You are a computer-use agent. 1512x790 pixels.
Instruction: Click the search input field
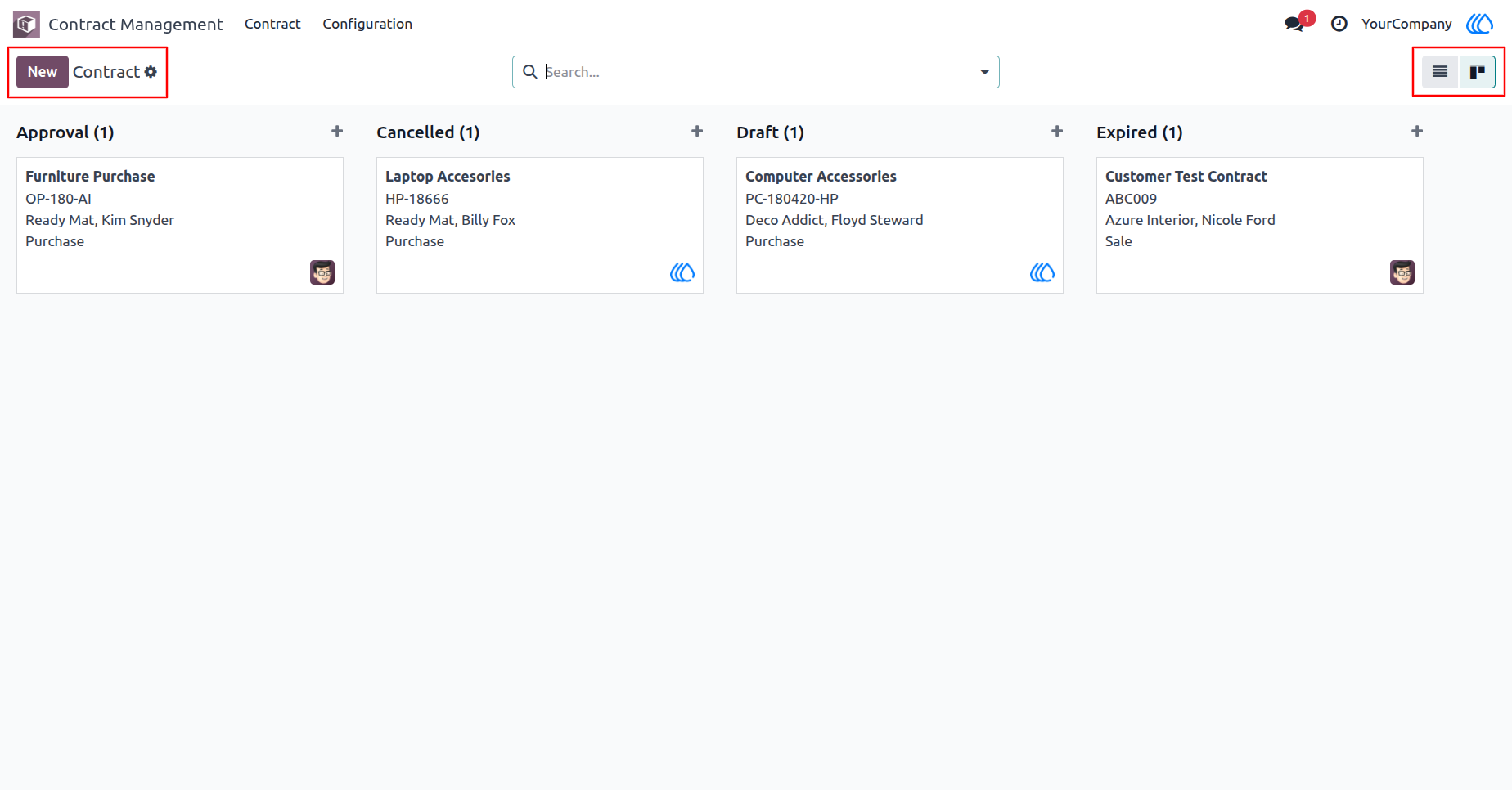(756, 72)
